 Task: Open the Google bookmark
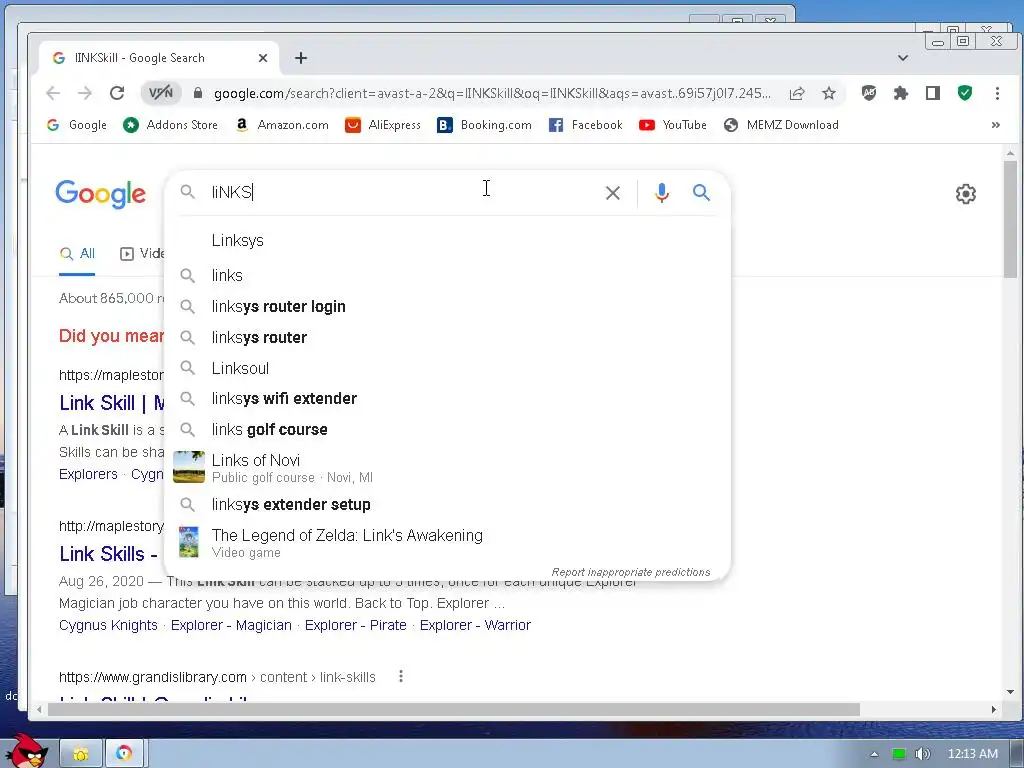76,125
